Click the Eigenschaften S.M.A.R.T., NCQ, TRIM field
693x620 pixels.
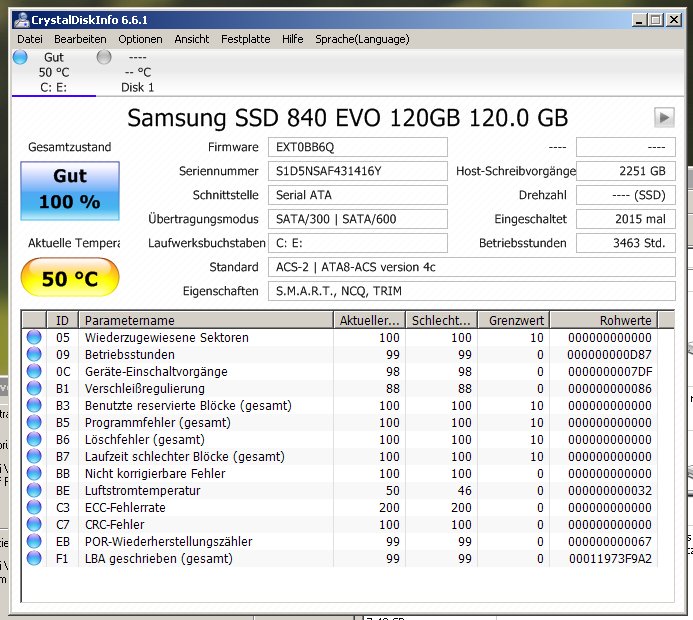tap(472, 291)
